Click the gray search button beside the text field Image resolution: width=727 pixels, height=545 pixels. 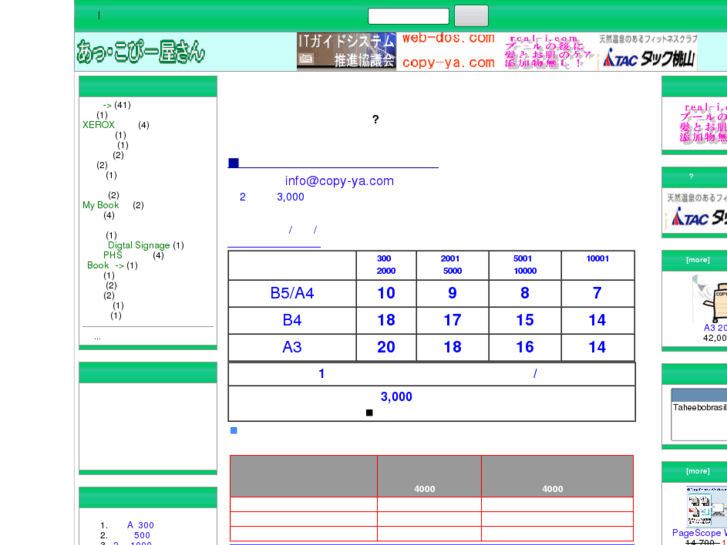(x=471, y=16)
